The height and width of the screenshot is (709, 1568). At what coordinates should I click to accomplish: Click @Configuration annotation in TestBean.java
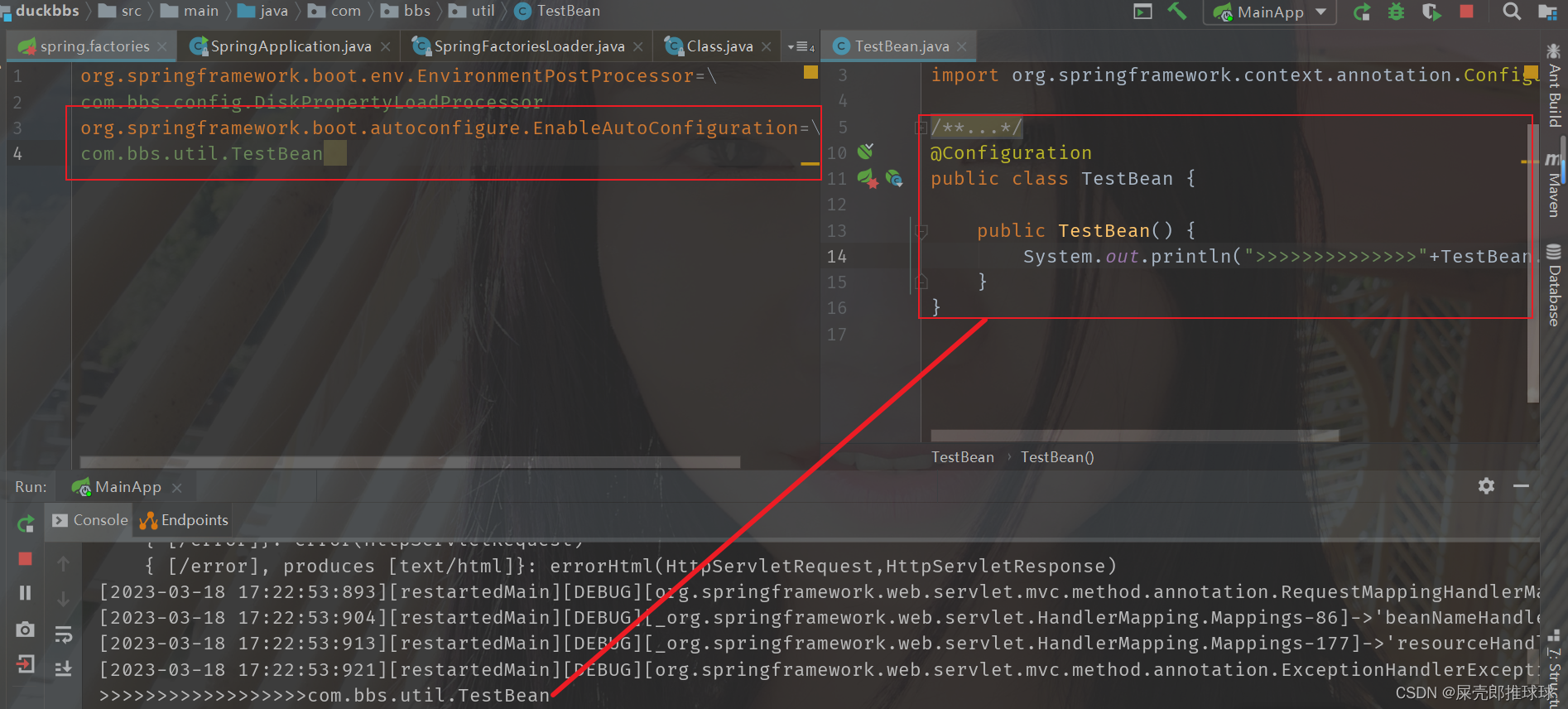tap(1011, 153)
